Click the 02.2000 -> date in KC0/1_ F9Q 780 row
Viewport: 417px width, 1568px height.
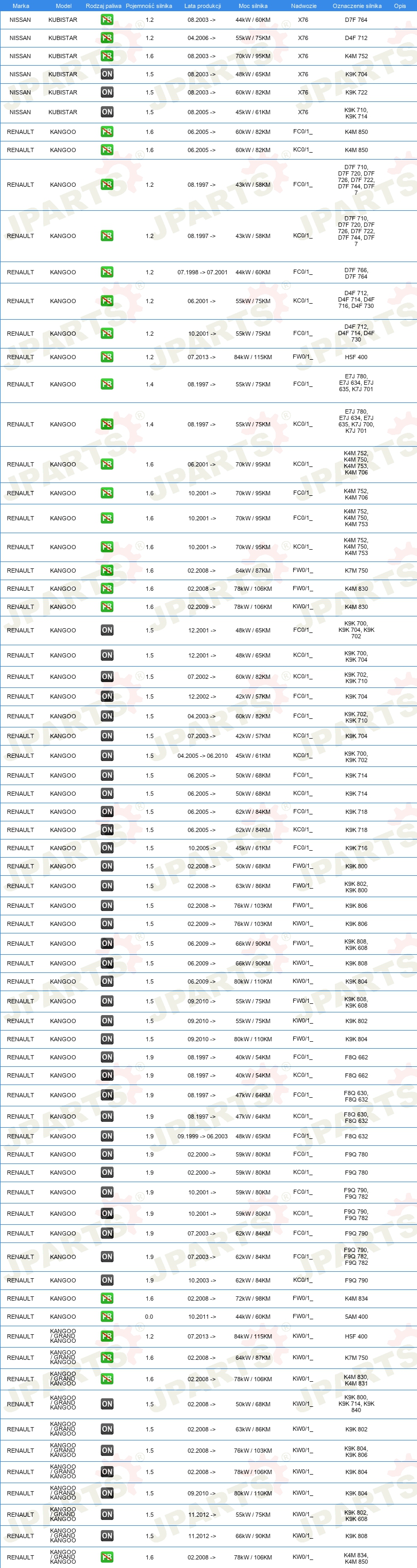[x=201, y=1173]
